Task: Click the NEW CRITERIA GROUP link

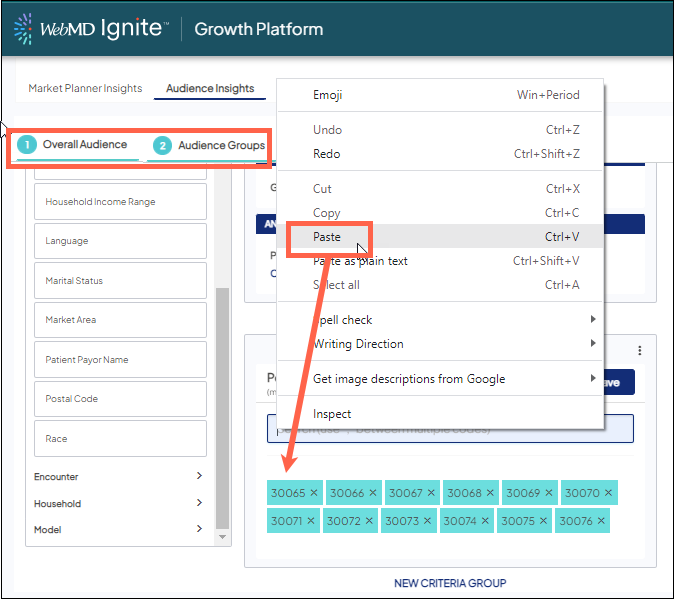Action: click(450, 583)
